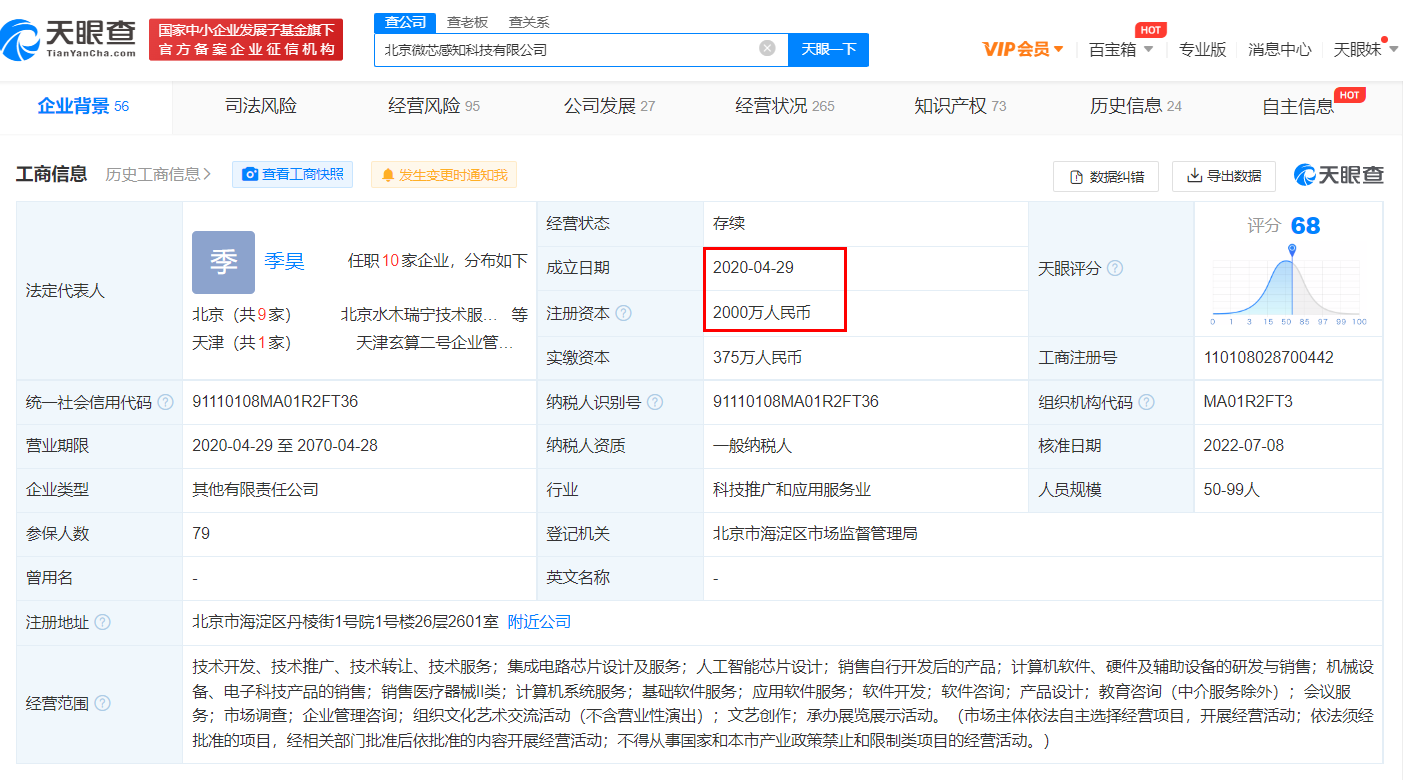
Task: Click 发生变更时通知我 button
Action: (x=444, y=175)
